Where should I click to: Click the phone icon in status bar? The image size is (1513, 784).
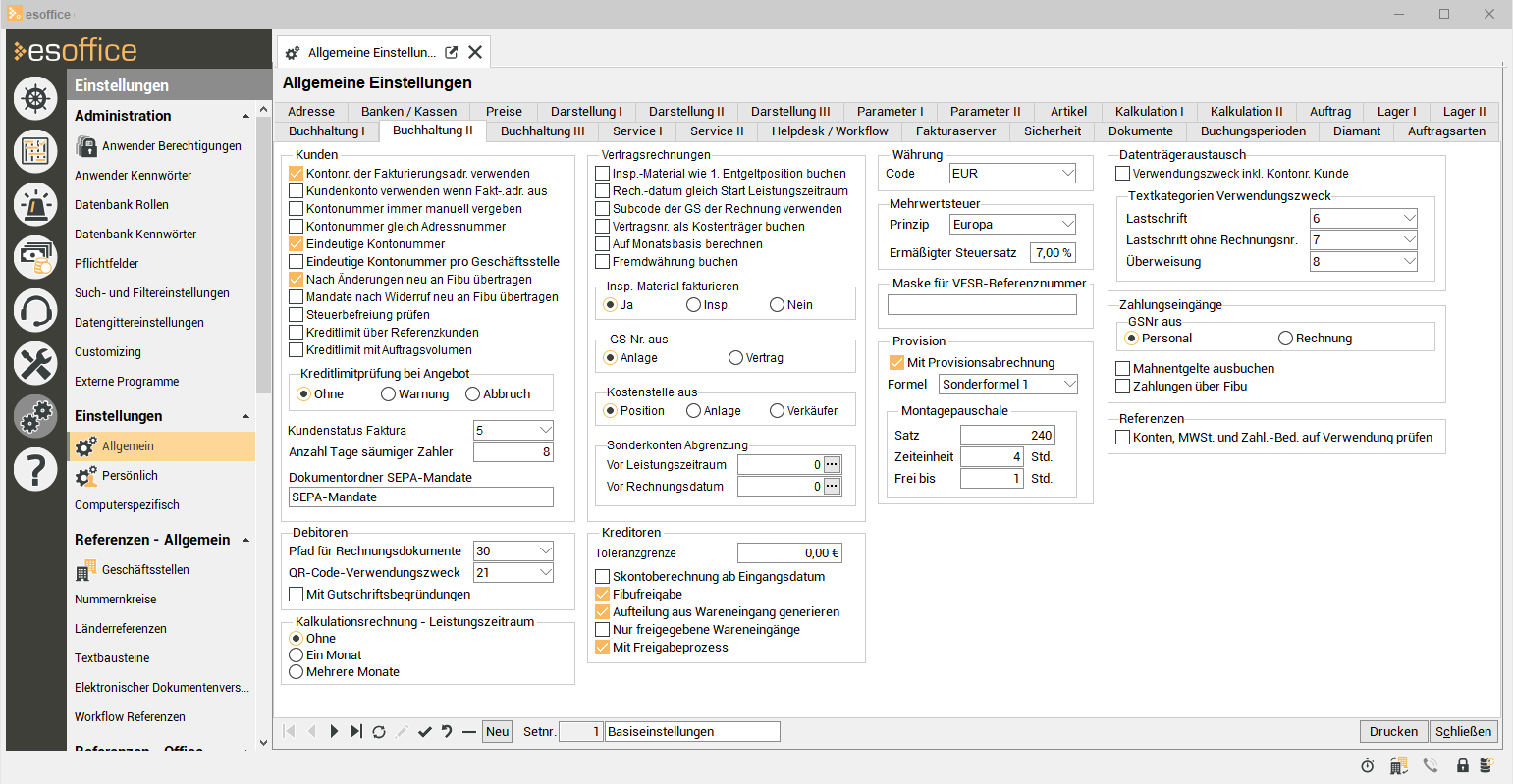coord(1431,765)
